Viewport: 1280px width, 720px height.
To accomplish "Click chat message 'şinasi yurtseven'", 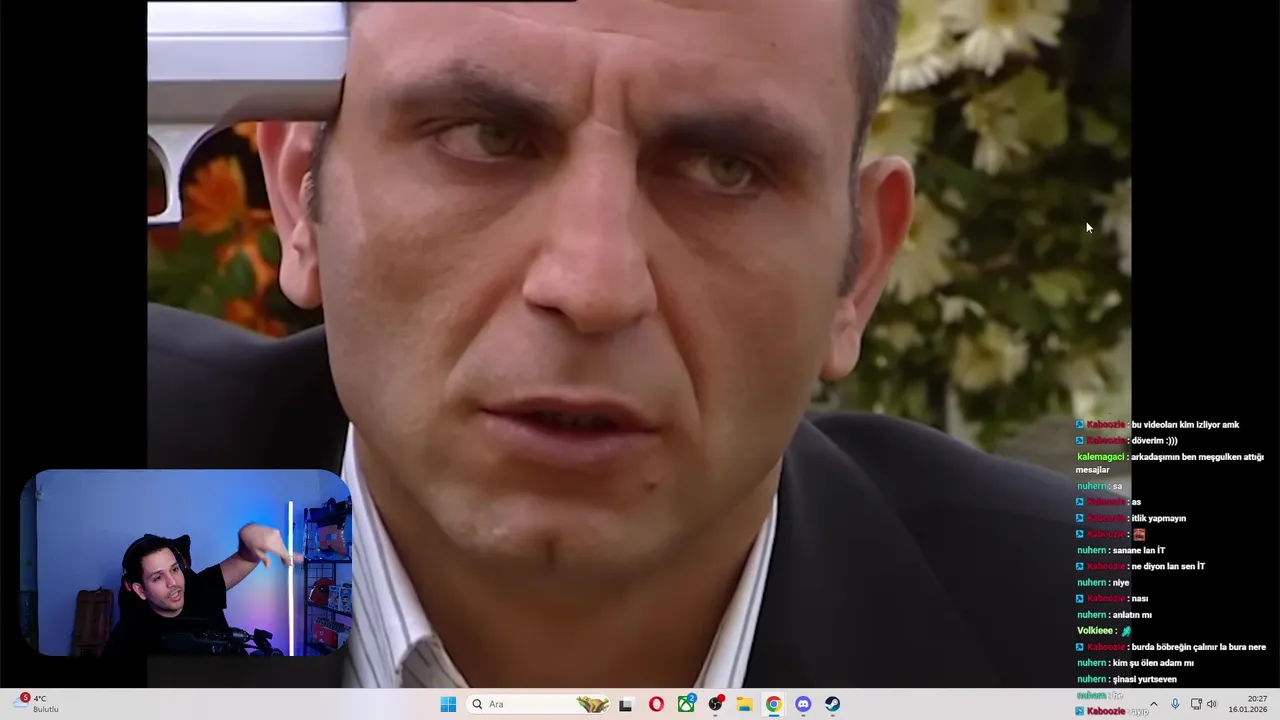I will tap(1144, 679).
